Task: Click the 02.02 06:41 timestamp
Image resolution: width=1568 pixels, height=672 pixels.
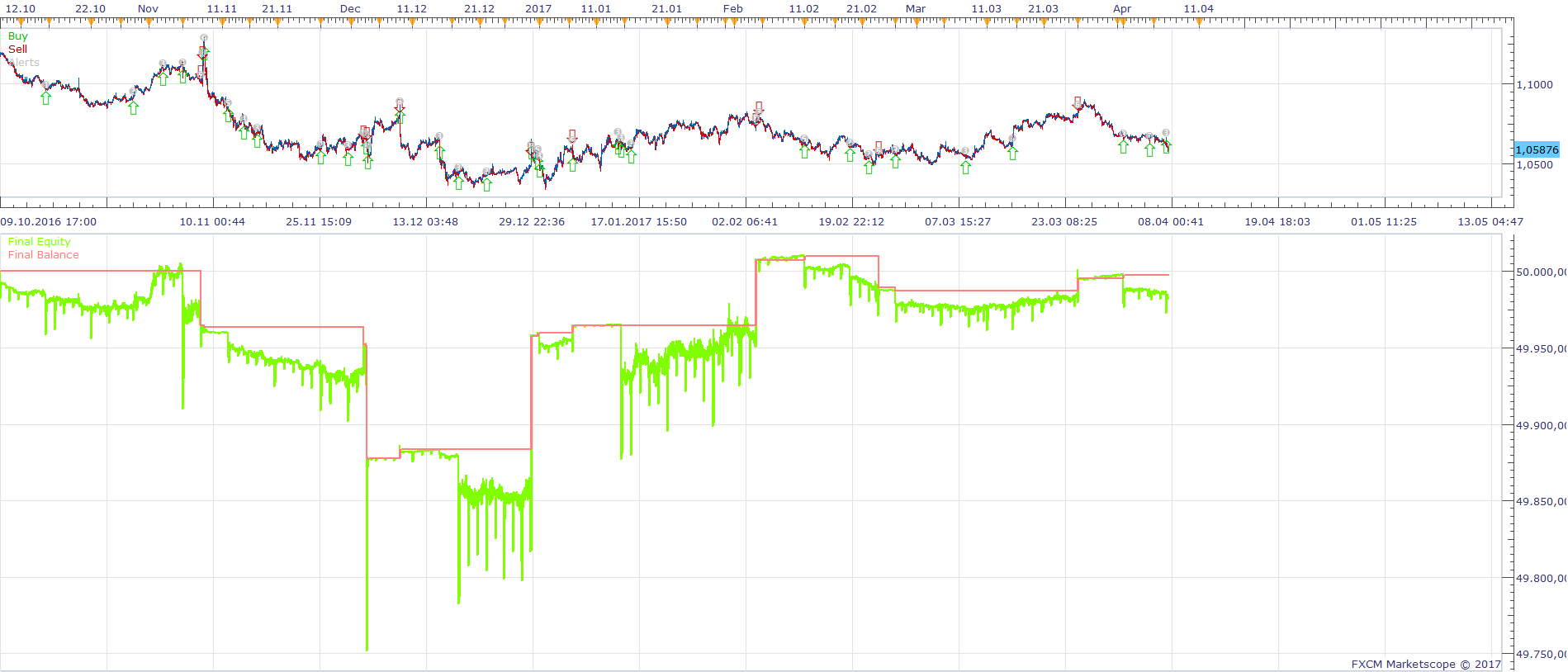Action: coord(745,221)
